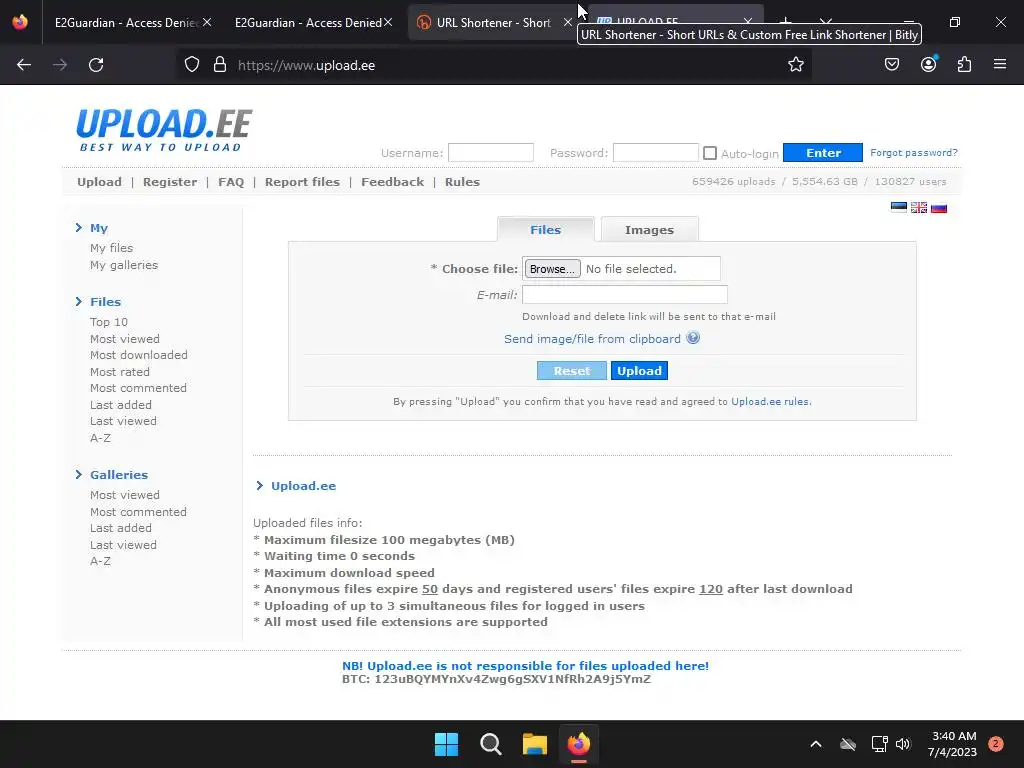Screen dimensions: 1024x768
Task: Switch language to Russian flag
Action: click(x=939, y=208)
